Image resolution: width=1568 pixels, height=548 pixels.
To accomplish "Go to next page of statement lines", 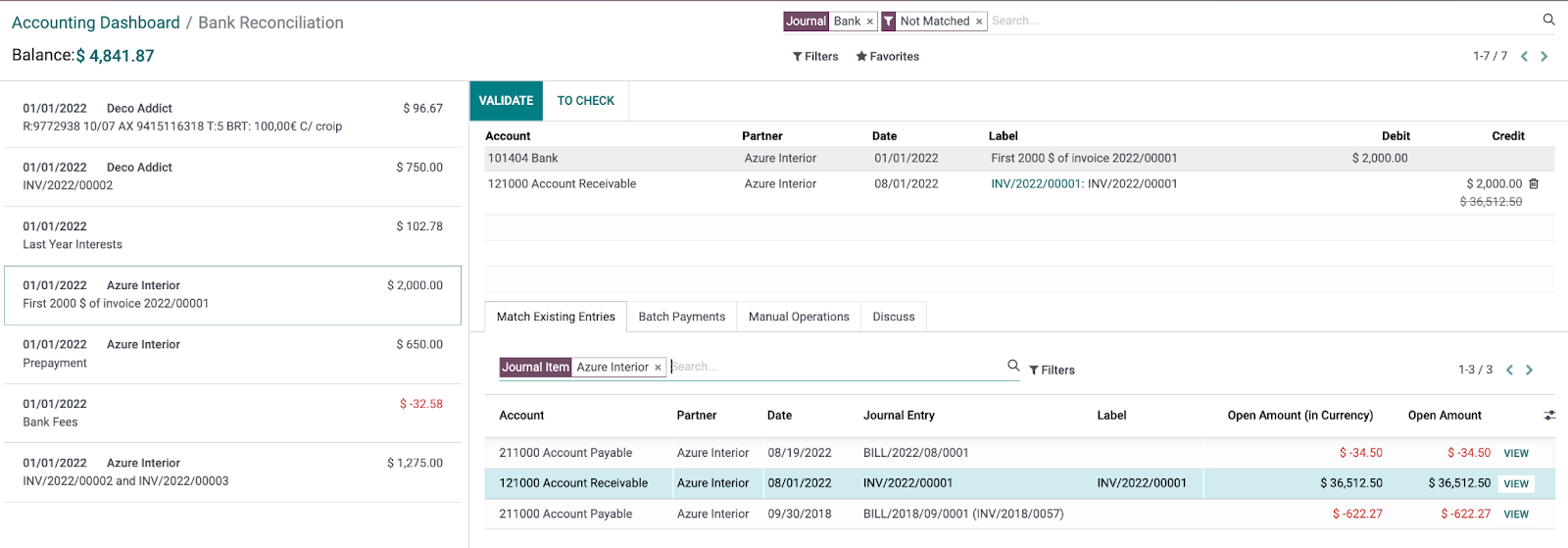I will point(1544,57).
